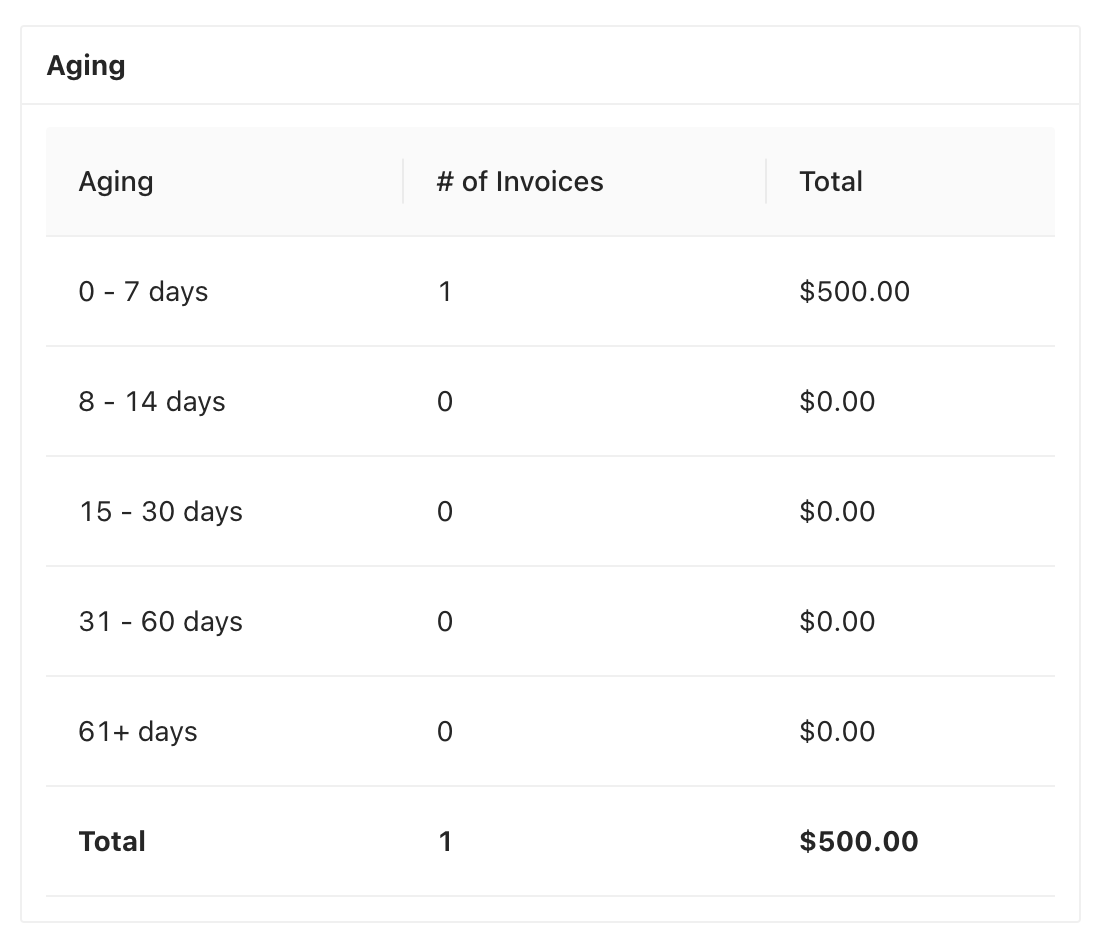
Task: Click the $0.00 total for 8 - 14 days
Action: 837,402
